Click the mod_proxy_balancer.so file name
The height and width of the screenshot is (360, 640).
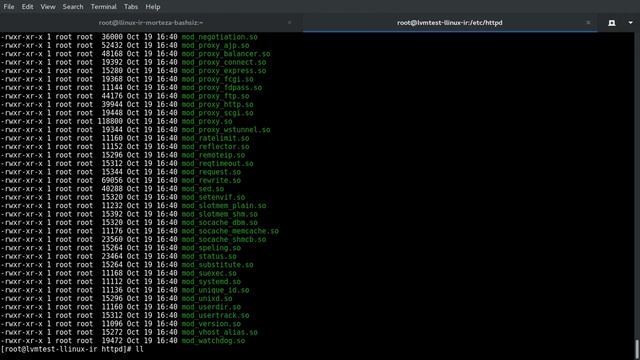point(226,54)
